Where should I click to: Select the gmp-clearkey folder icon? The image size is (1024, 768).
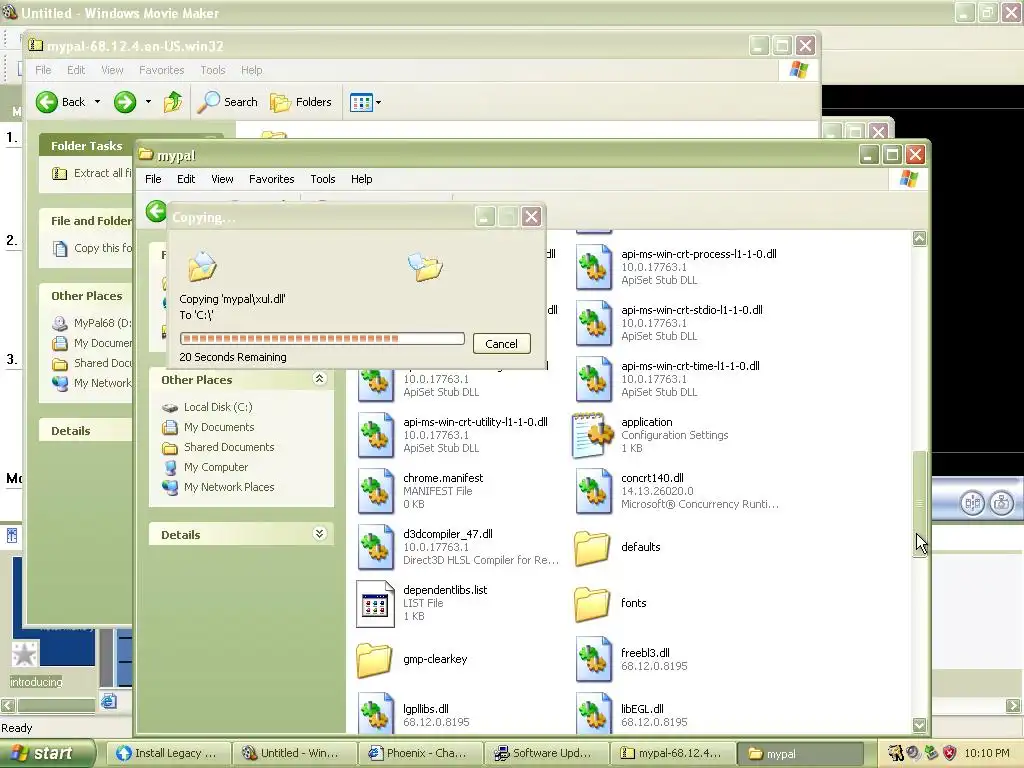[x=374, y=660]
